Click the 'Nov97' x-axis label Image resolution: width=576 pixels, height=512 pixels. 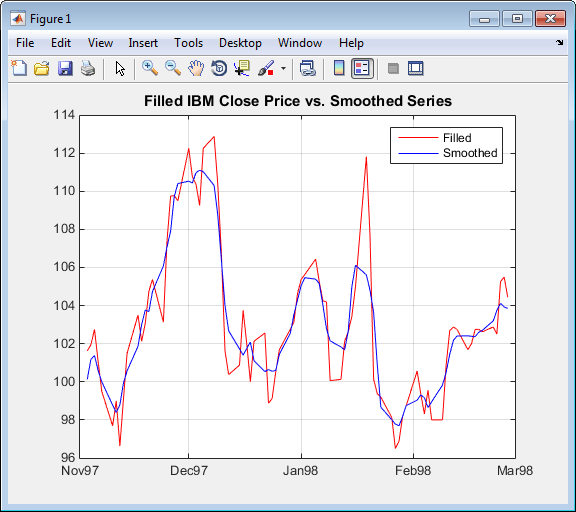pos(80,470)
